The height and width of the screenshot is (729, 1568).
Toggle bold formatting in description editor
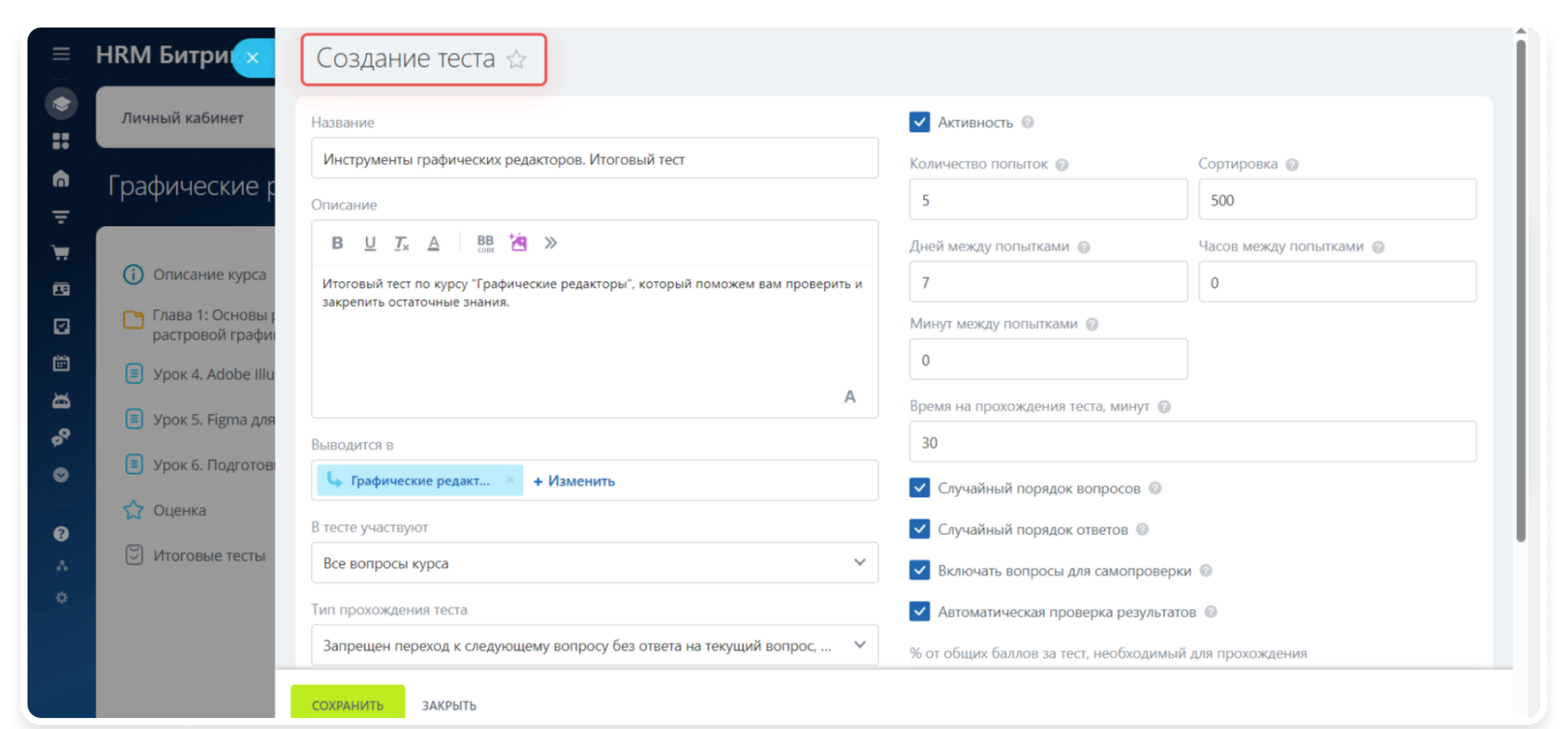pos(337,243)
